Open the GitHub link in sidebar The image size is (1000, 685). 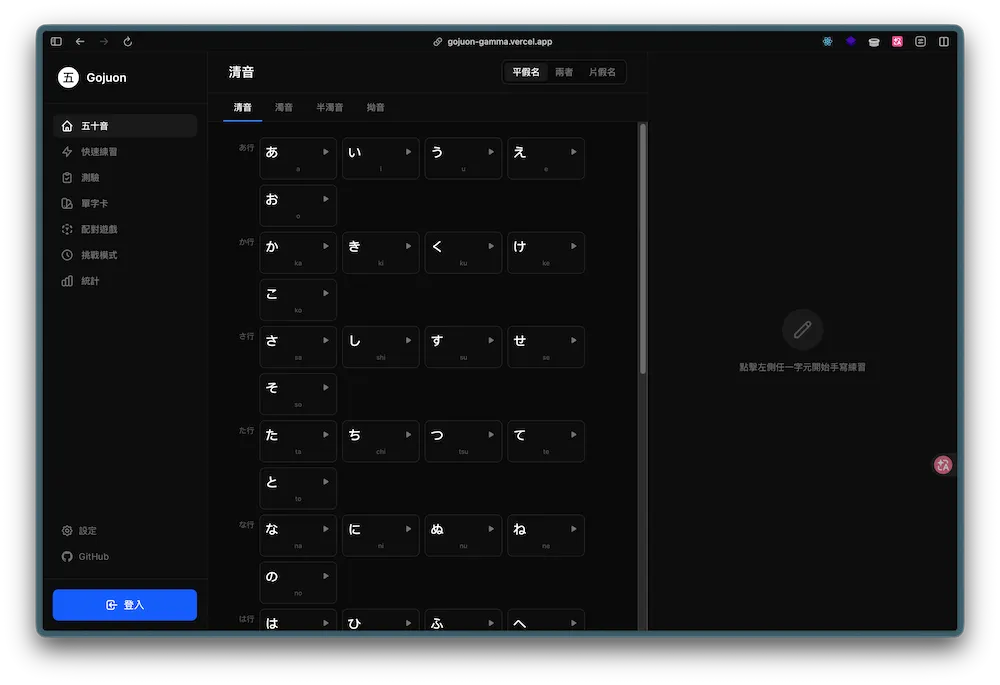(93, 557)
